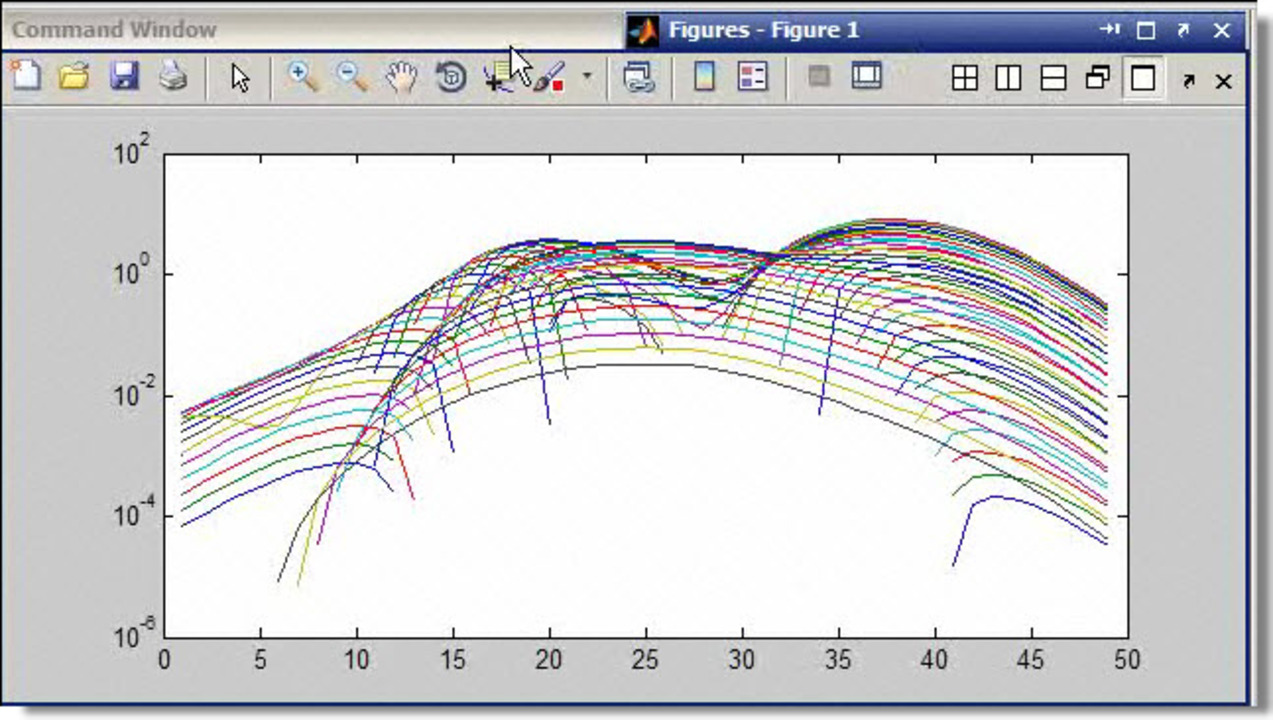Image resolution: width=1273 pixels, height=720 pixels.
Task: Activate the Zoom Out magnifier tool
Action: pyautogui.click(x=351, y=76)
